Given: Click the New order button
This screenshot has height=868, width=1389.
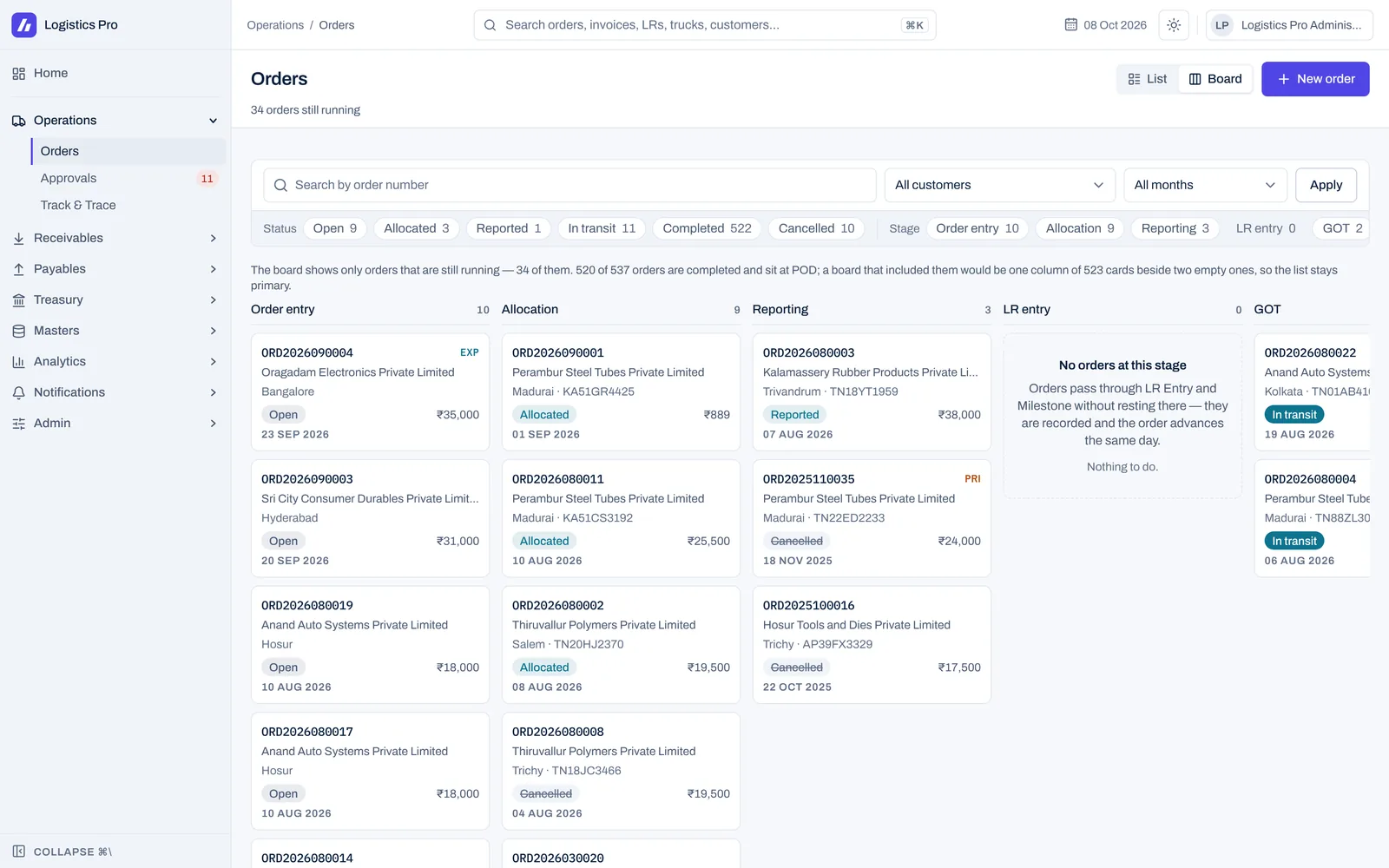Looking at the screenshot, I should coord(1315,79).
